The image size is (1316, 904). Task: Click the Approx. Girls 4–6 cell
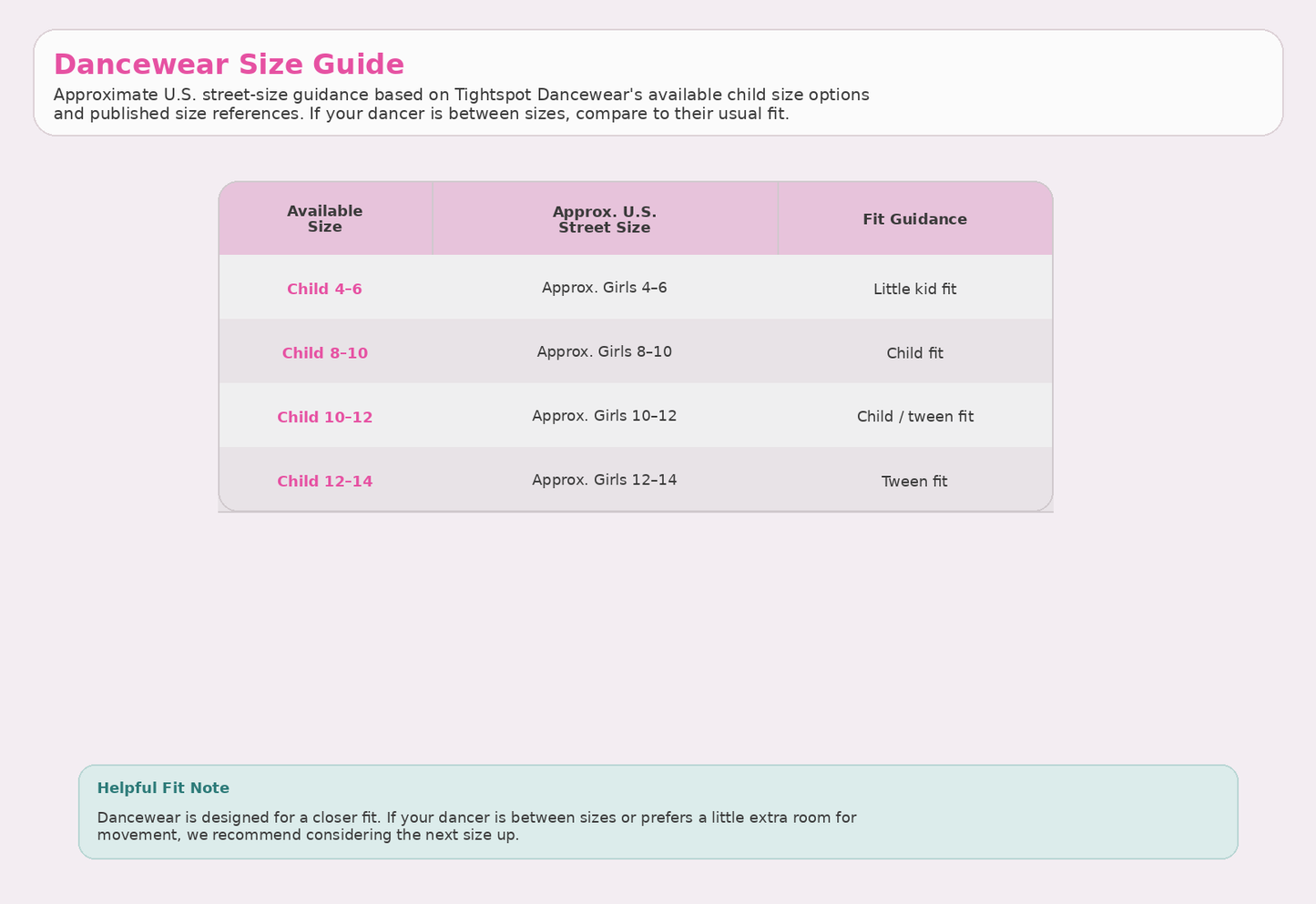click(x=604, y=288)
